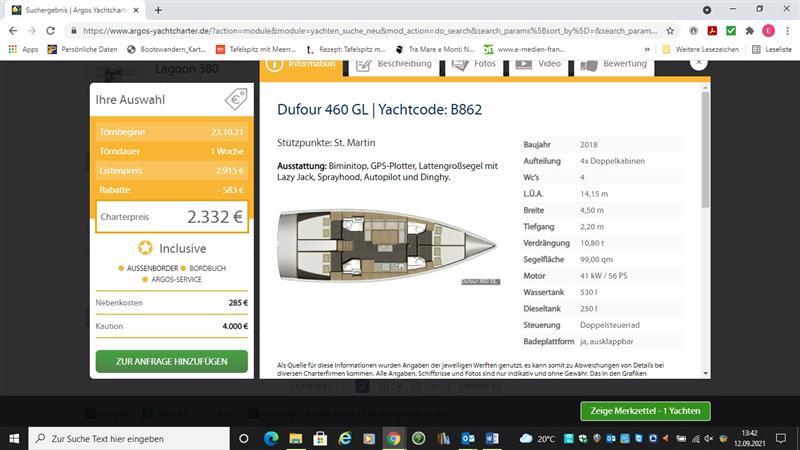Screen dimensions: 800x450
Task: Click the Zur Anfrage hinzufügen button
Action: point(171,361)
